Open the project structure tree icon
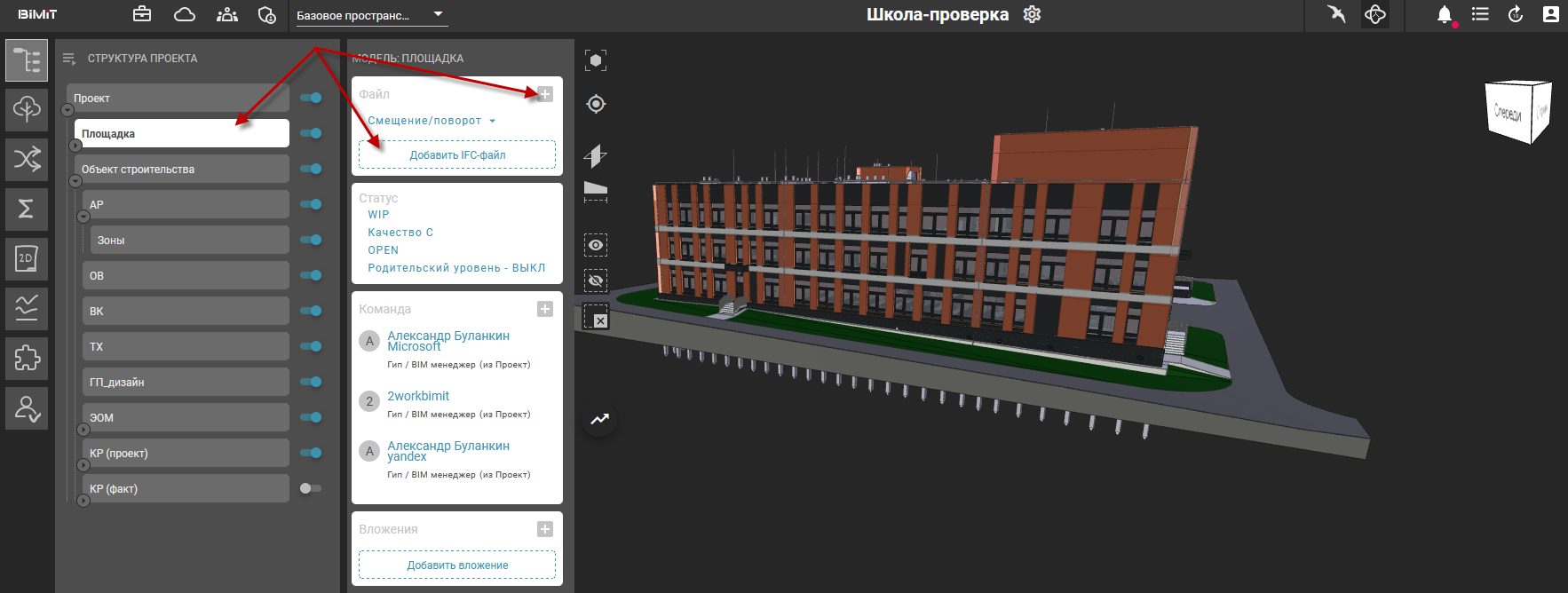 click(27, 60)
